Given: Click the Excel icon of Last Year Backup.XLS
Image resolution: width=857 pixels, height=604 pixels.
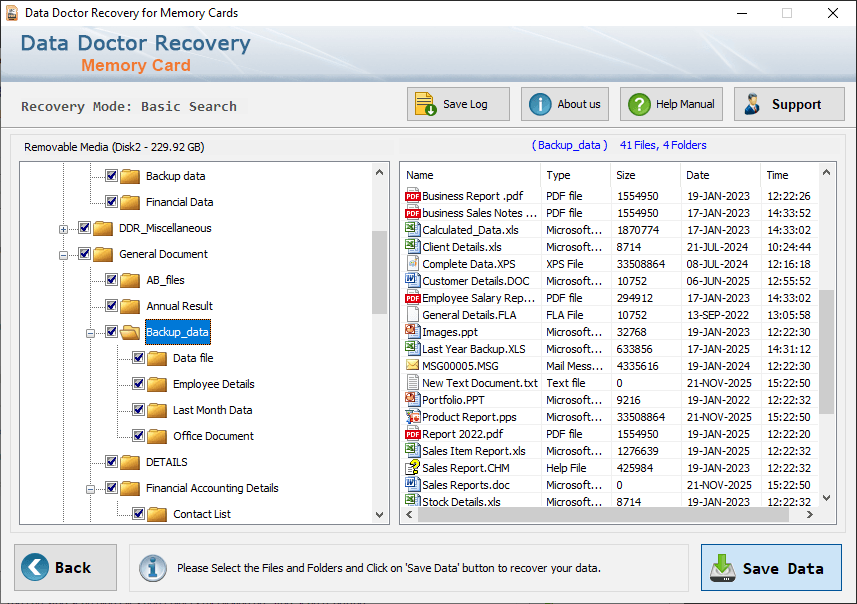Looking at the screenshot, I should tap(412, 348).
